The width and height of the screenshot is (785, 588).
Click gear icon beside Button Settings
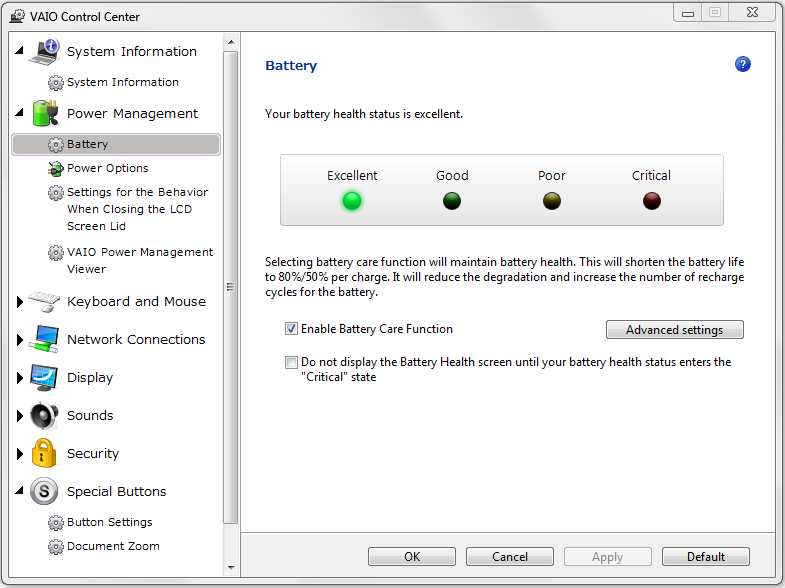(x=56, y=522)
